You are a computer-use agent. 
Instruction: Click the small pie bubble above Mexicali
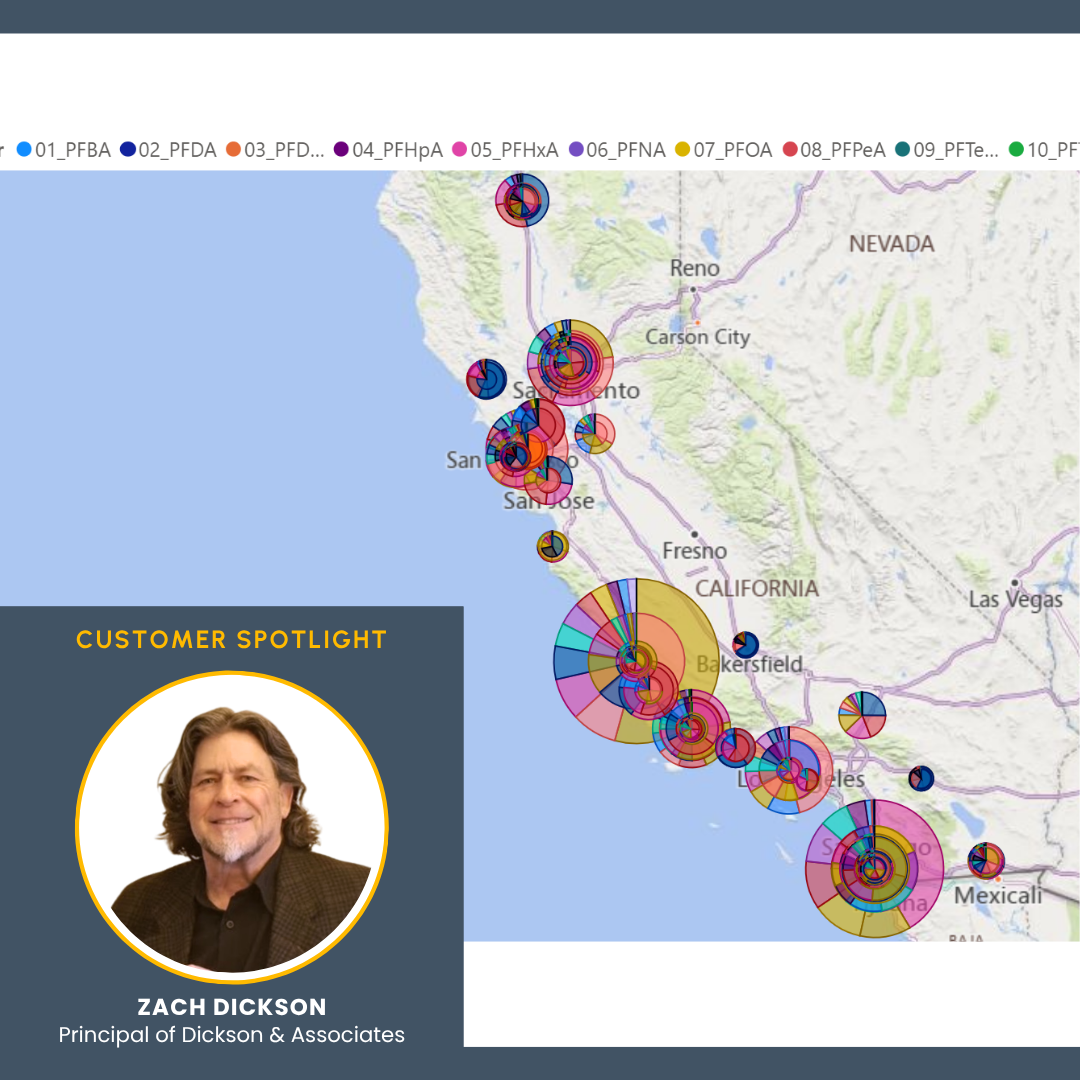[986, 861]
